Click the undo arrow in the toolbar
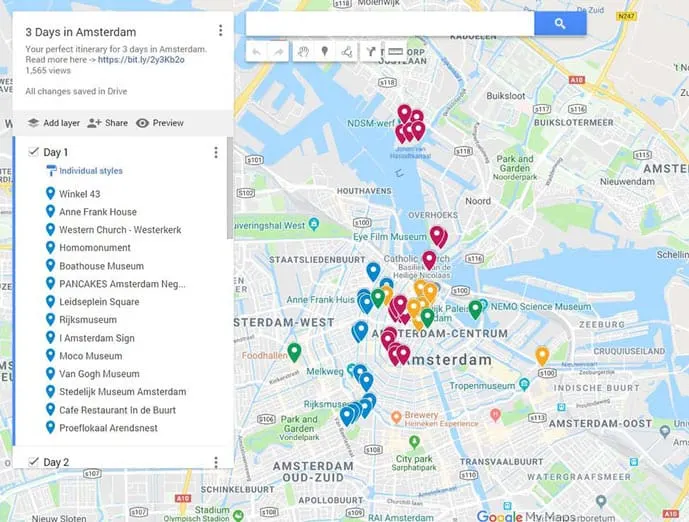 (256, 52)
